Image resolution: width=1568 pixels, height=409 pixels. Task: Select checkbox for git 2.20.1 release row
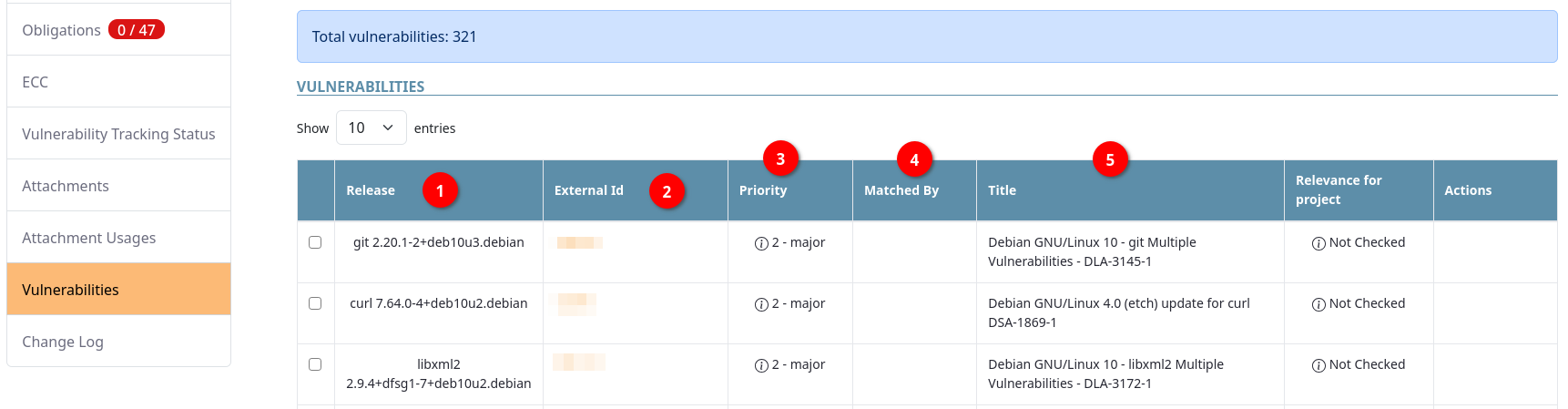pos(315,242)
